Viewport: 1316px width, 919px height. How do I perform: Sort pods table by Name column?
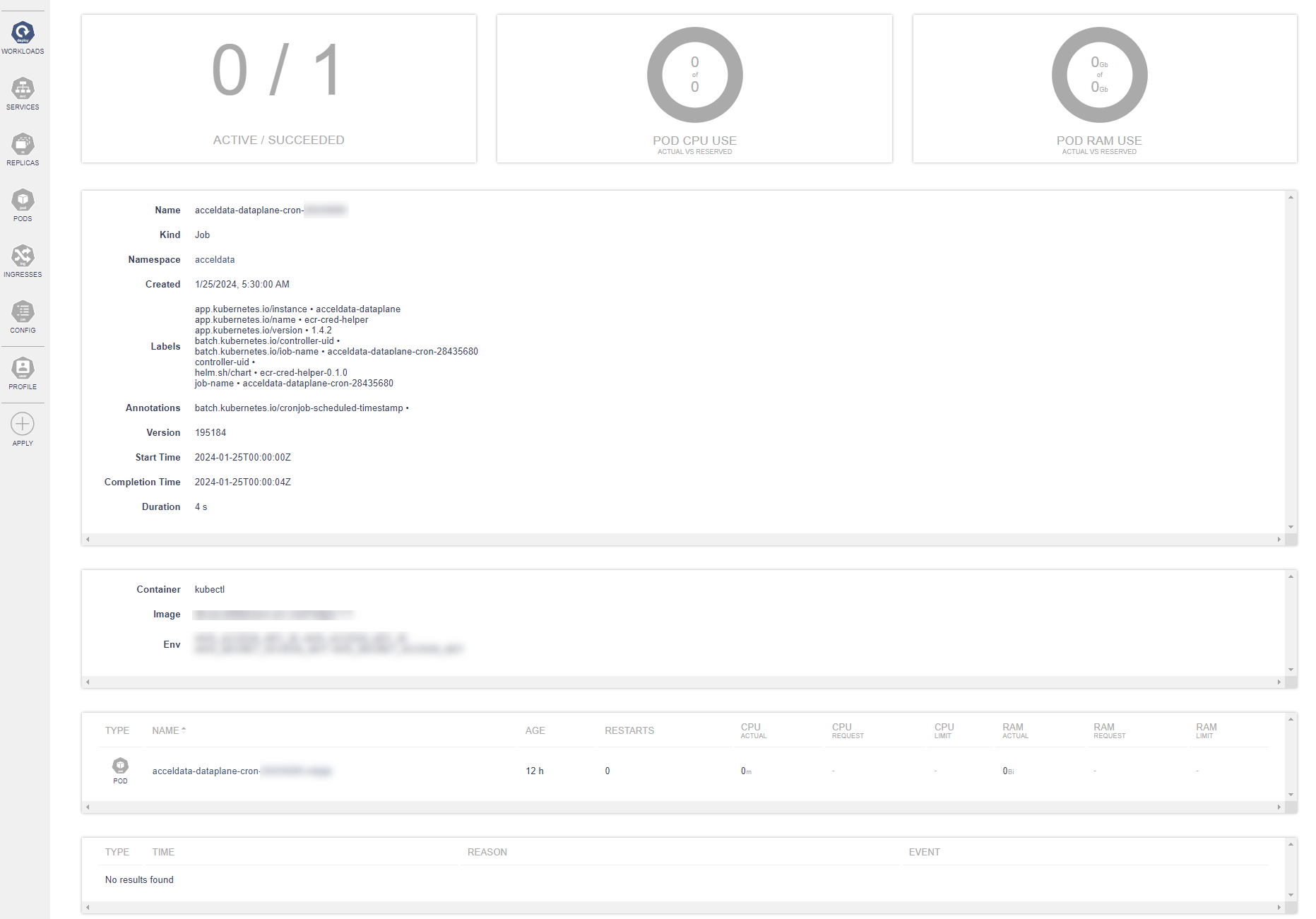pos(169,730)
